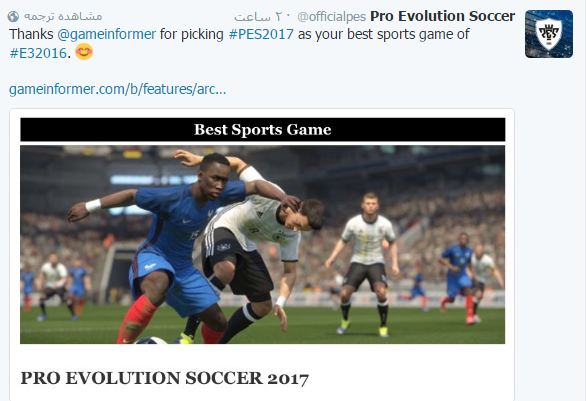586x401 pixels.
Task: Open gameinformer.com/b/features/arc… link
Action: 117,89
